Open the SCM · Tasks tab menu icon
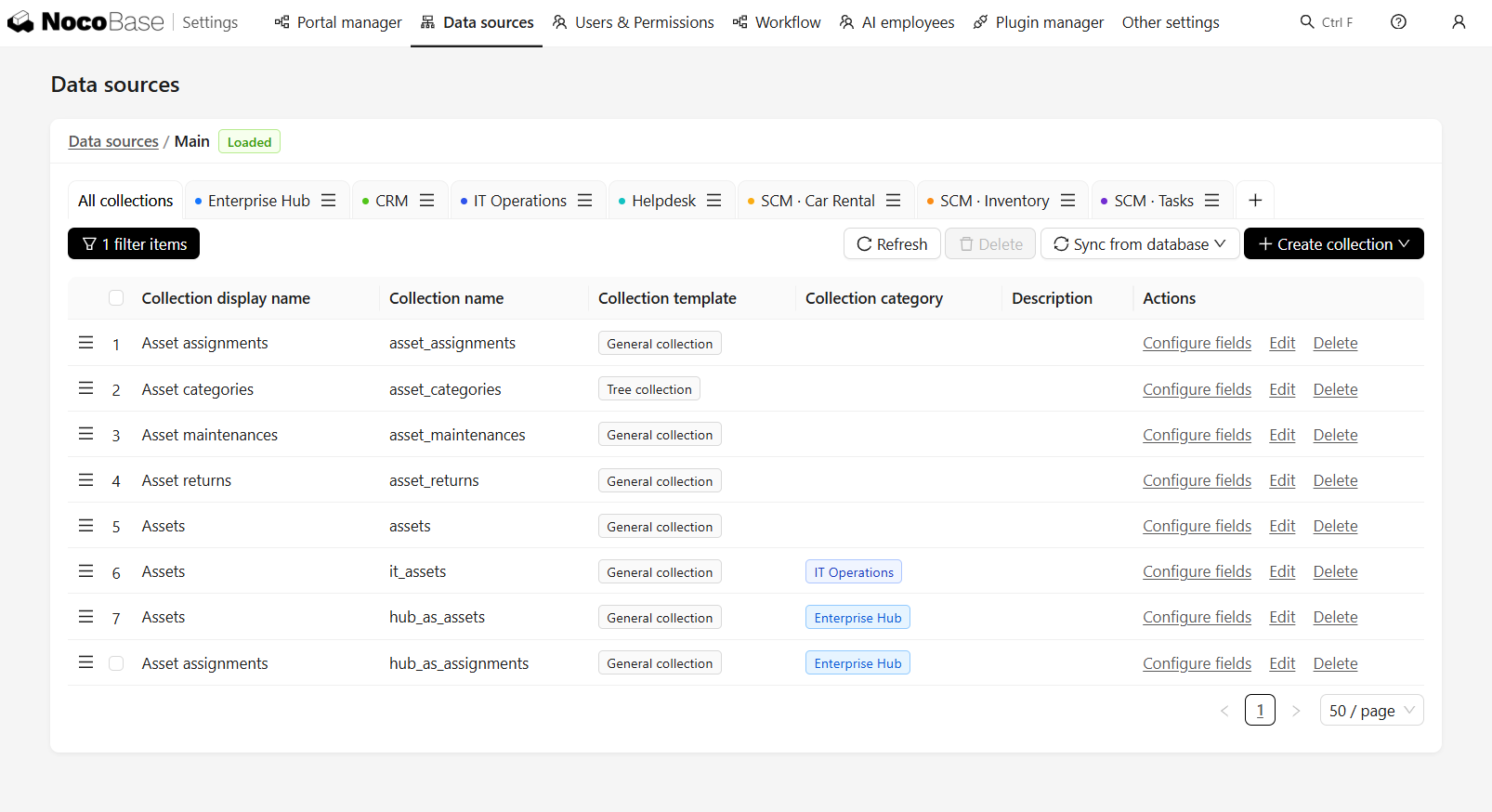Image resolution: width=1492 pixels, height=812 pixels. (1212, 201)
